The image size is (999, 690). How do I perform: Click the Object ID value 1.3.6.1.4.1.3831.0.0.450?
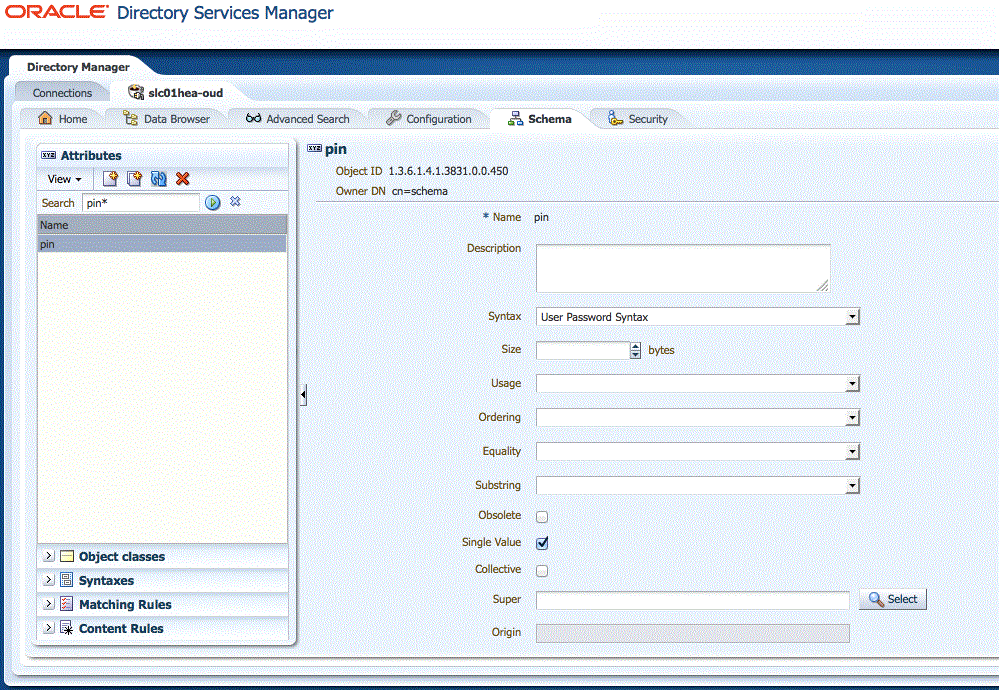449,171
